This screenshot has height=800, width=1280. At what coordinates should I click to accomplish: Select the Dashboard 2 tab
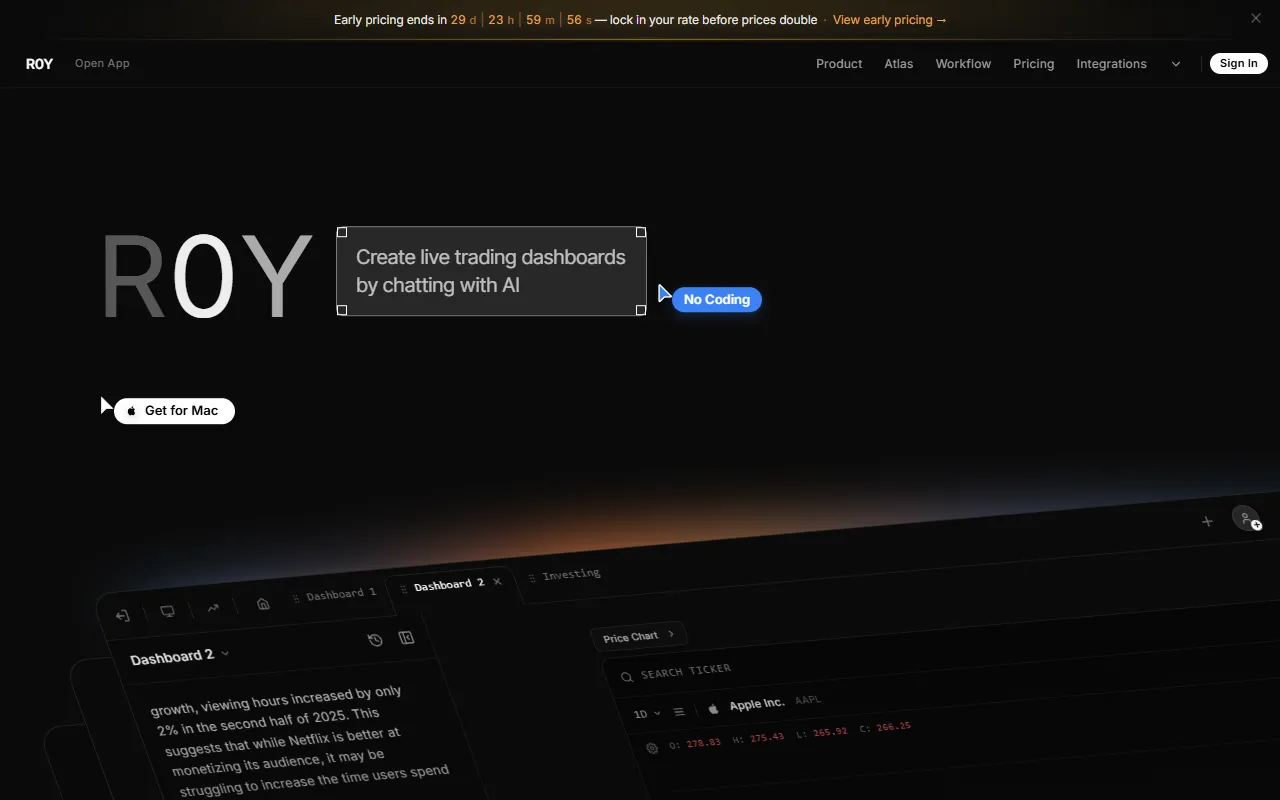pos(449,584)
